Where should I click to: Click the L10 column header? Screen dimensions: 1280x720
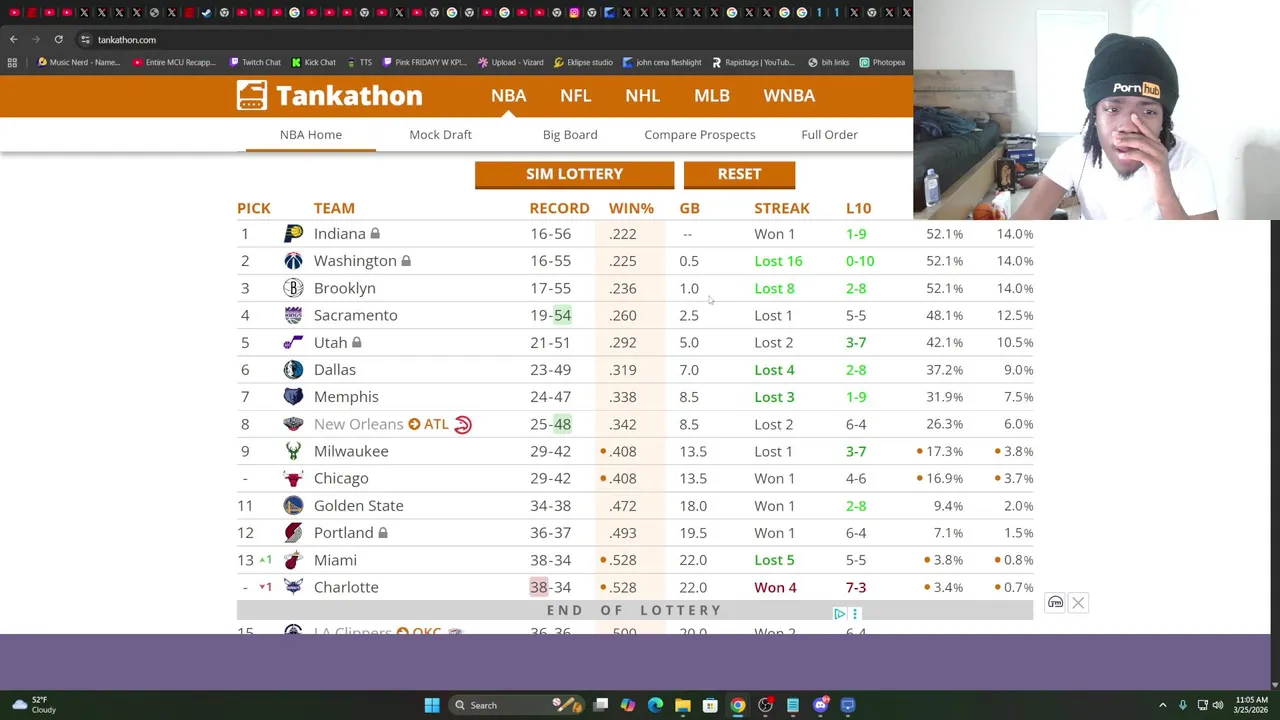858,208
